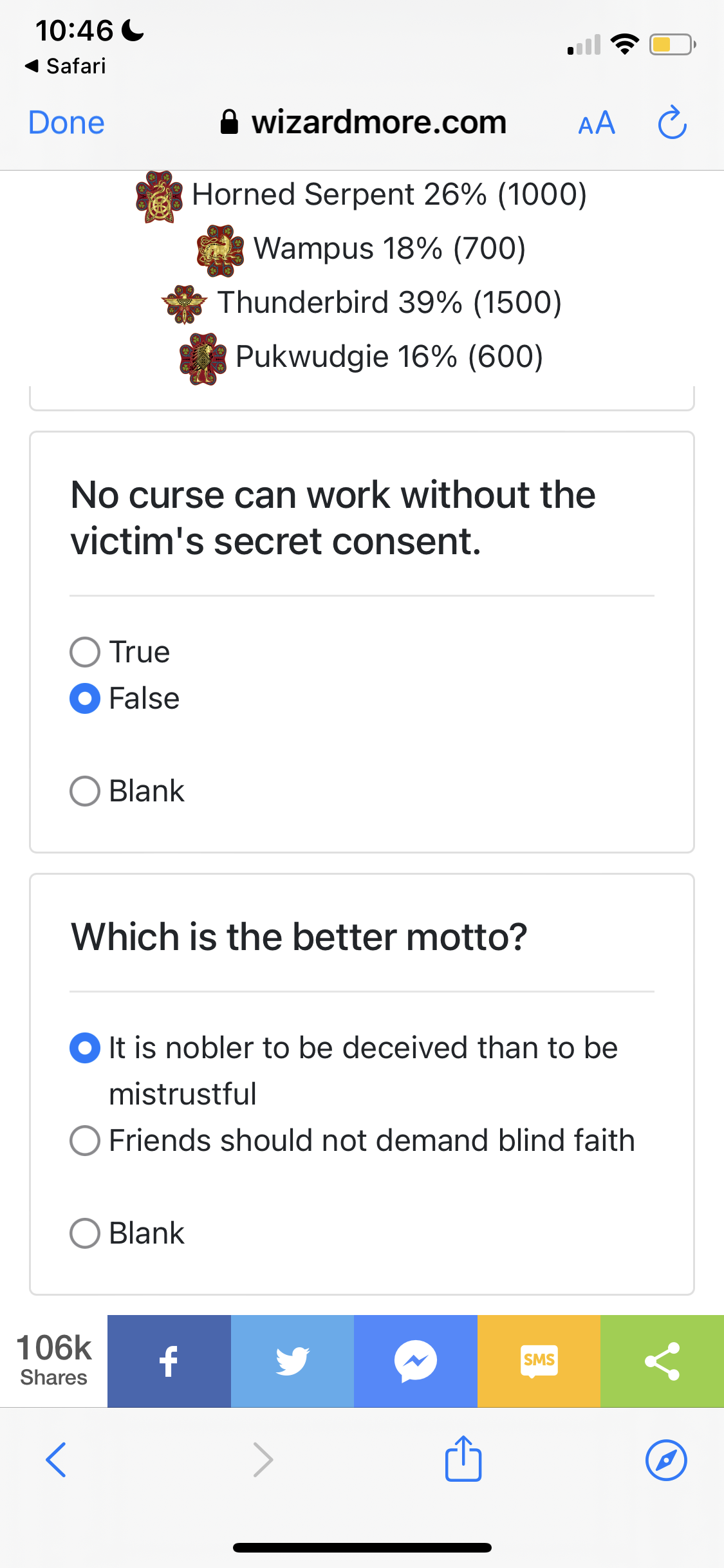Reload the page with refresh icon

[673, 122]
